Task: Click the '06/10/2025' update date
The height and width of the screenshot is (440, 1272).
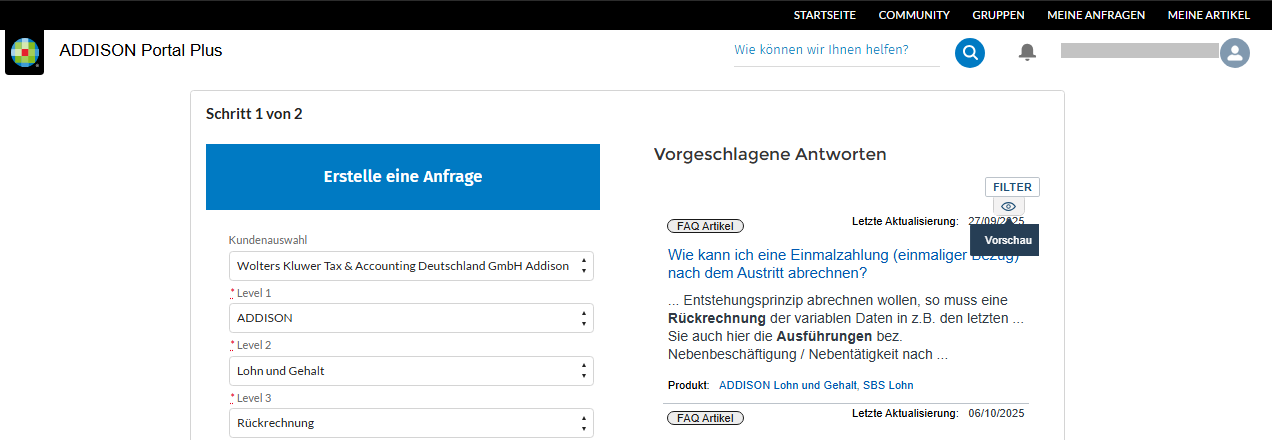Action: click(x=997, y=413)
